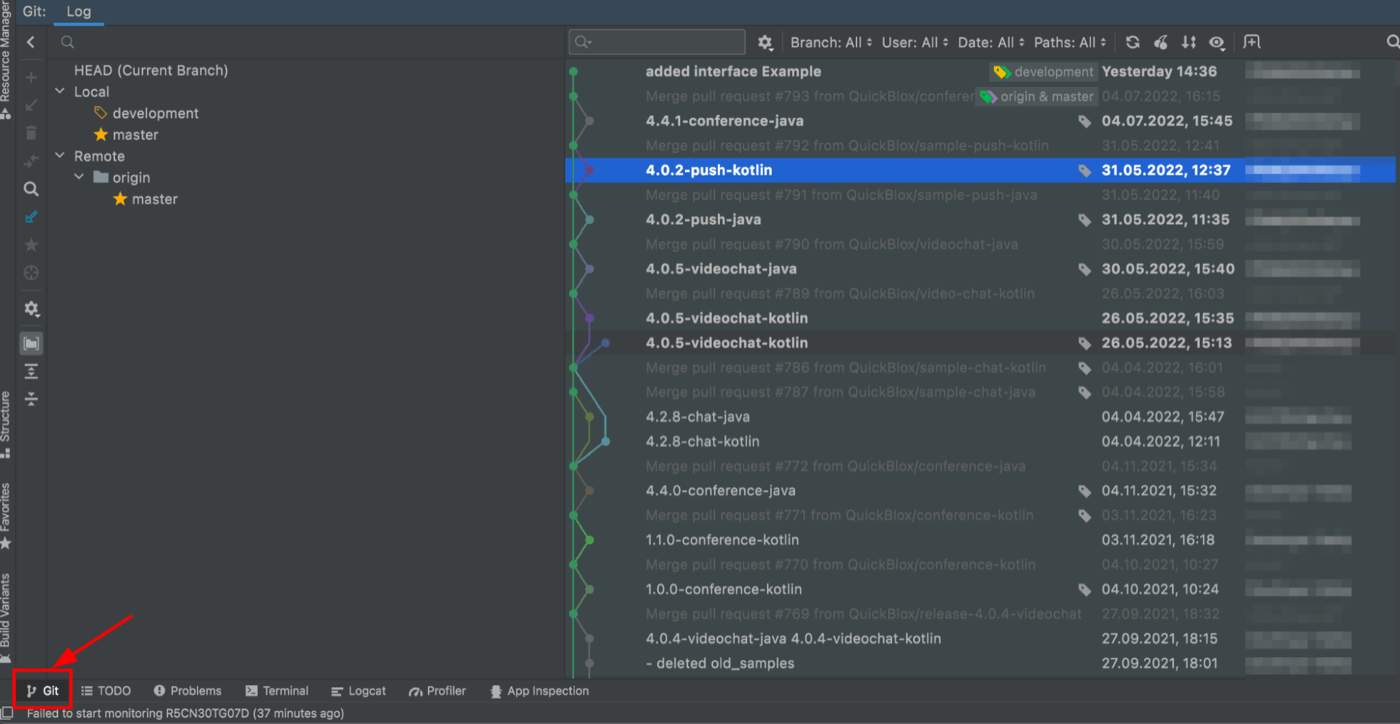Viewport: 1400px width, 724px height.
Task: Refresh the git log
Action: click(1132, 42)
